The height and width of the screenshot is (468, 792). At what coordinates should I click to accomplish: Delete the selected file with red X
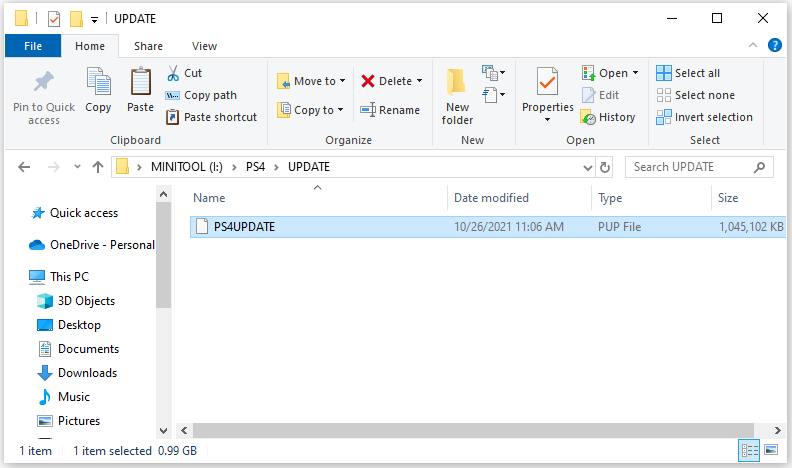coord(386,81)
